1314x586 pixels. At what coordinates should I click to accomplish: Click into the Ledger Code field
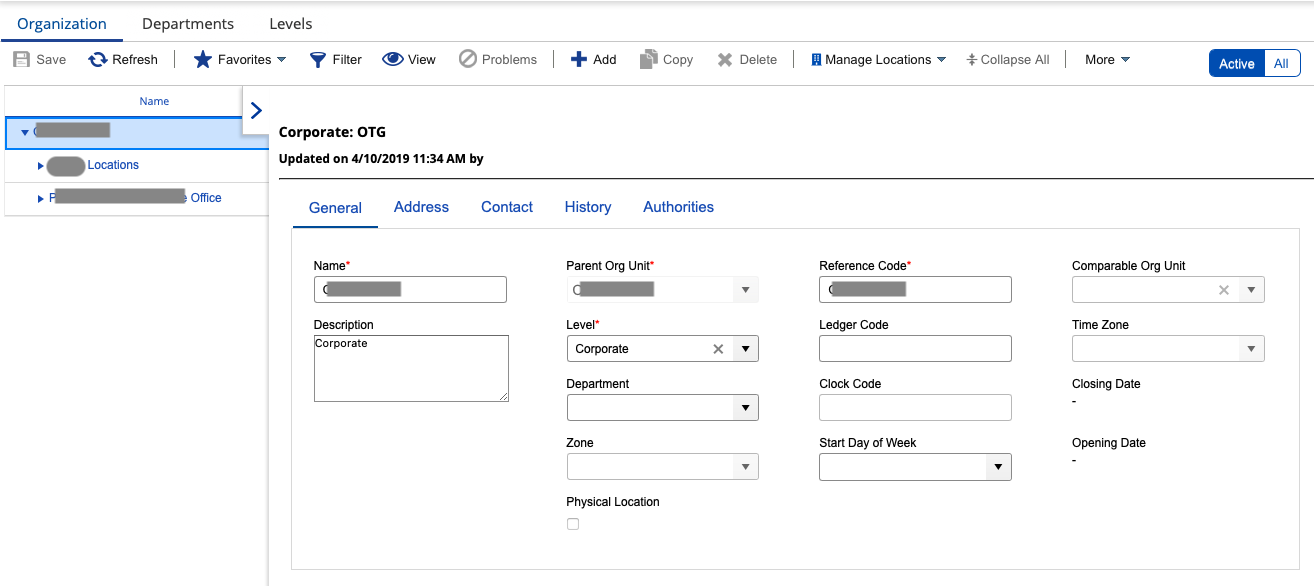[x=915, y=349]
